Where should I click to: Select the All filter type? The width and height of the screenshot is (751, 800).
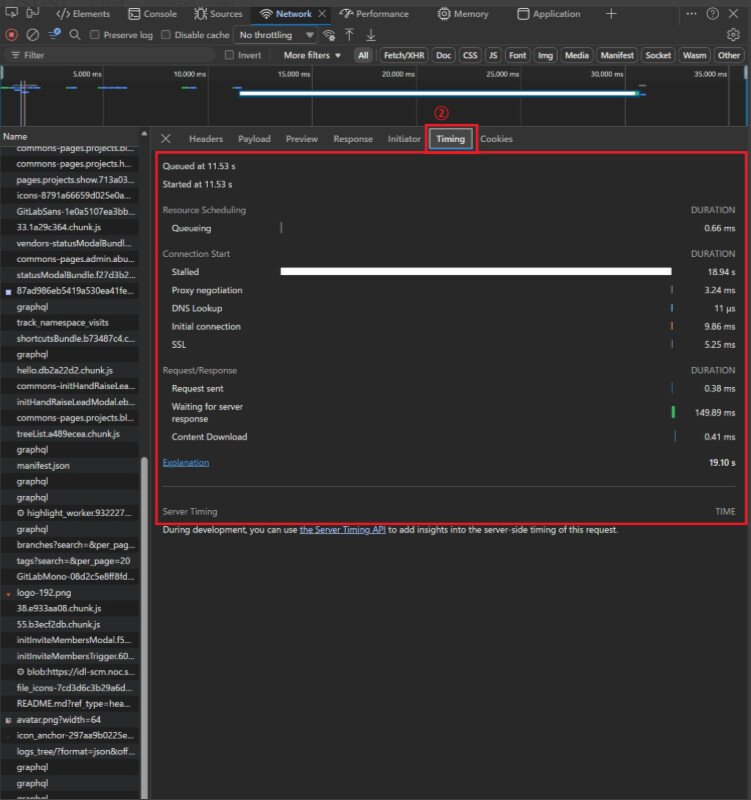(x=363, y=55)
